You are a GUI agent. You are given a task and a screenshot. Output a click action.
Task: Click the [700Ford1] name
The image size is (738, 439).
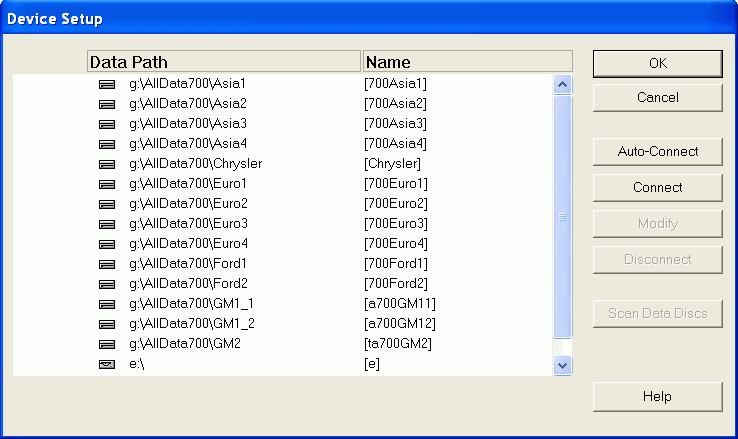pos(396,263)
